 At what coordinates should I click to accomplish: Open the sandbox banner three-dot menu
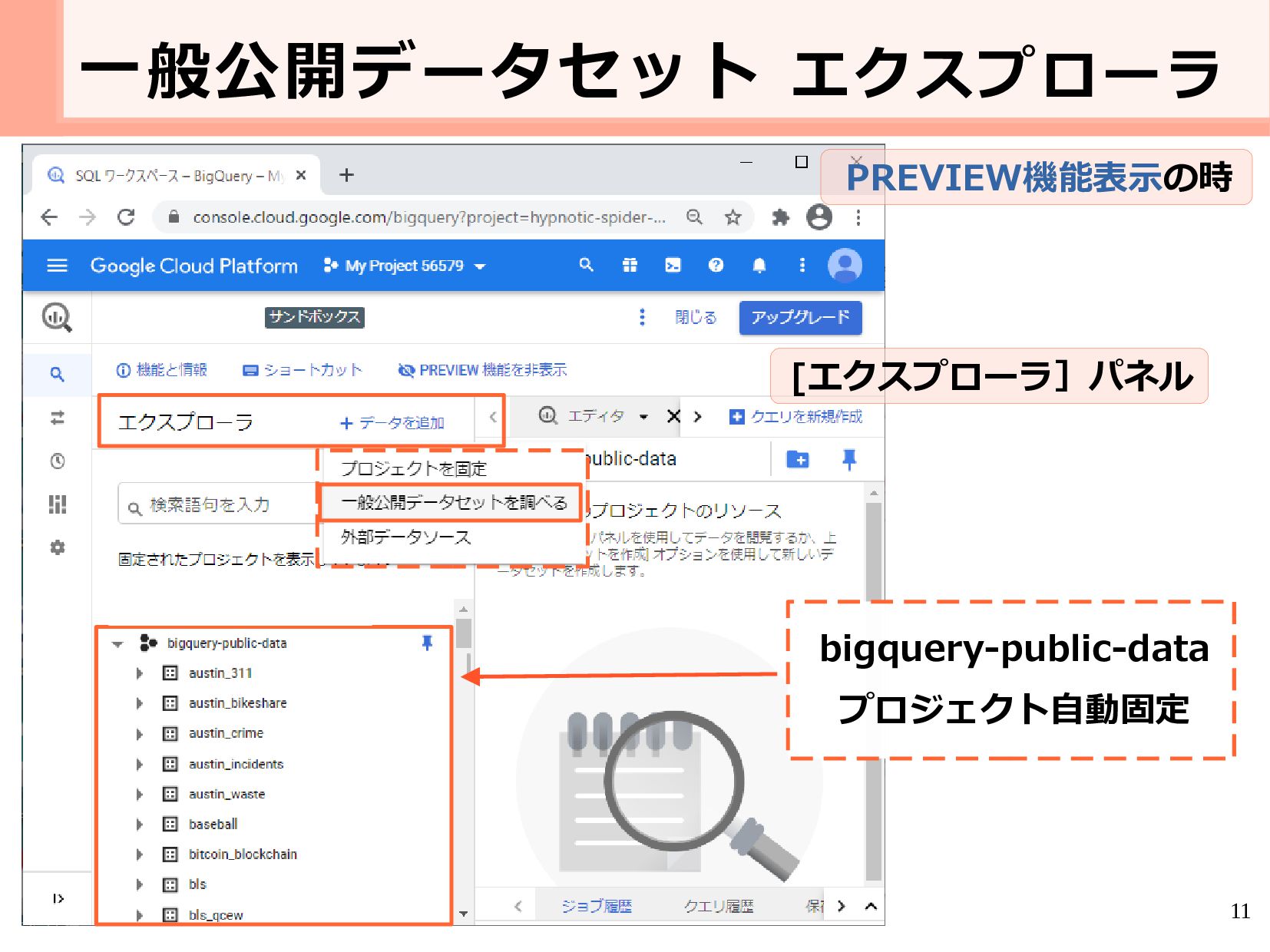(x=642, y=317)
